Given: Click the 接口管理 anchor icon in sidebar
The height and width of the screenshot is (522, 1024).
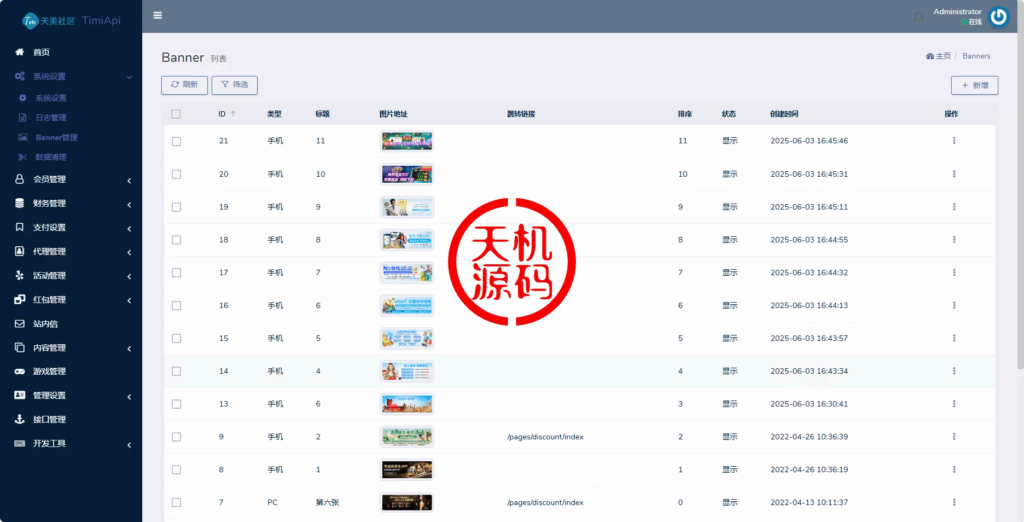Looking at the screenshot, I should 20,420.
